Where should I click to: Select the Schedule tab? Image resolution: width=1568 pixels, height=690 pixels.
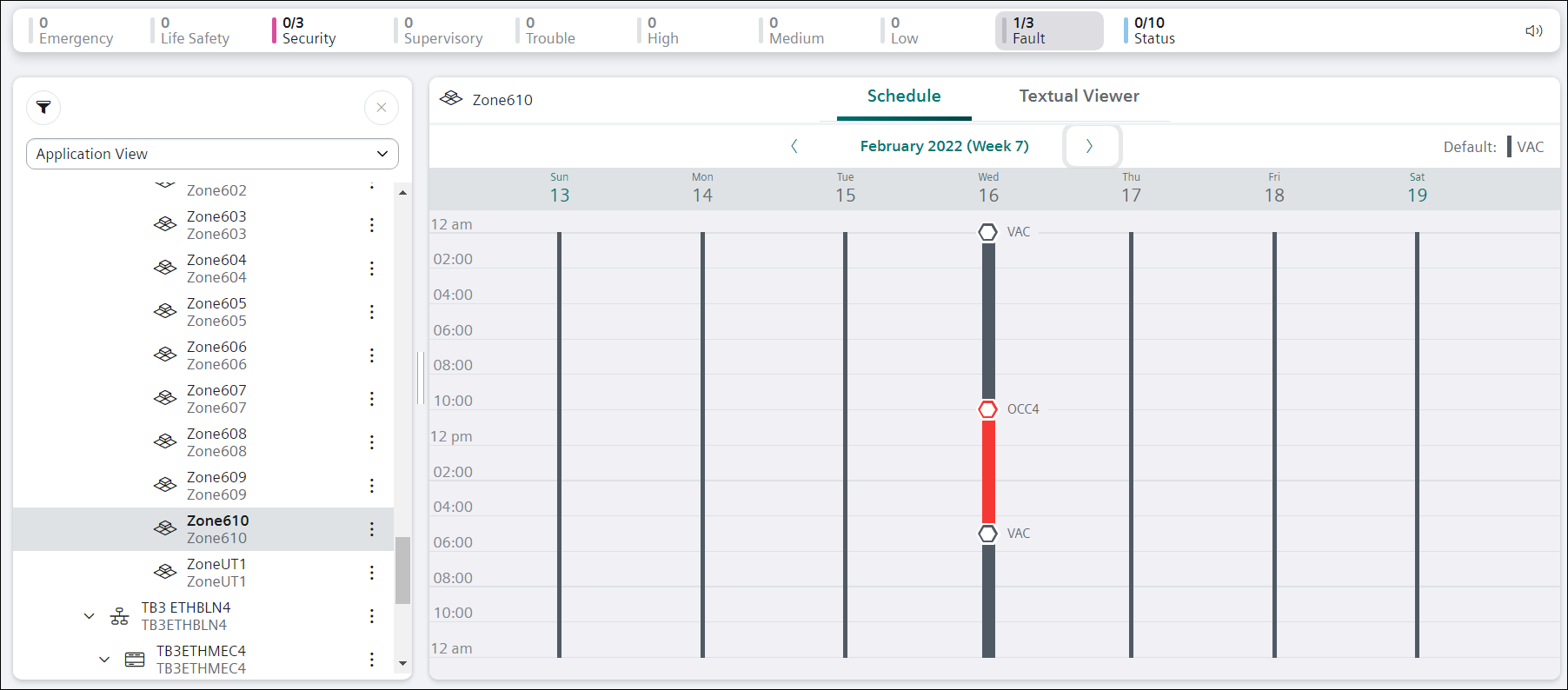pyautogui.click(x=903, y=96)
